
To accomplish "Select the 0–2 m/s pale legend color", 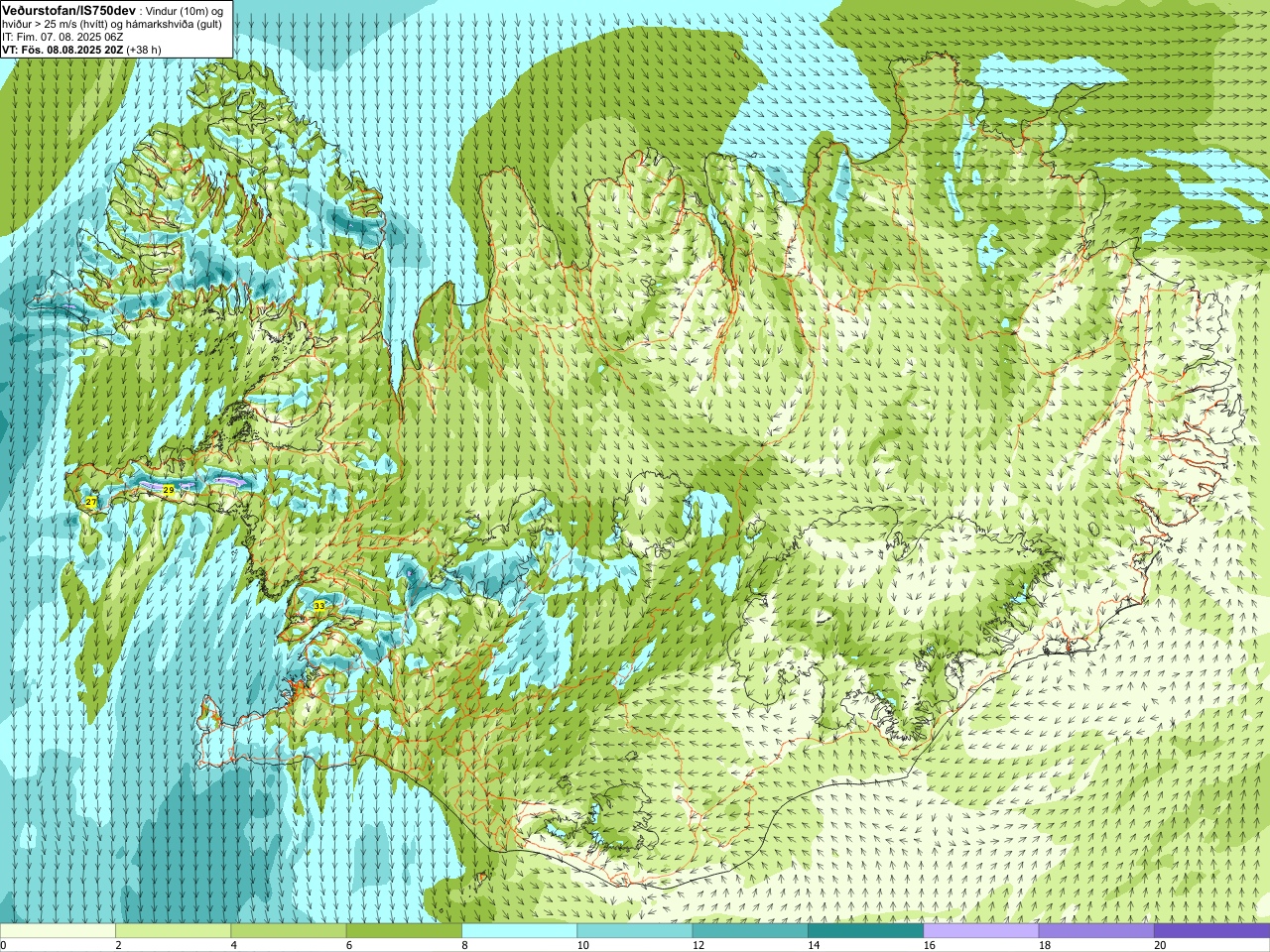I will click(x=58, y=931).
